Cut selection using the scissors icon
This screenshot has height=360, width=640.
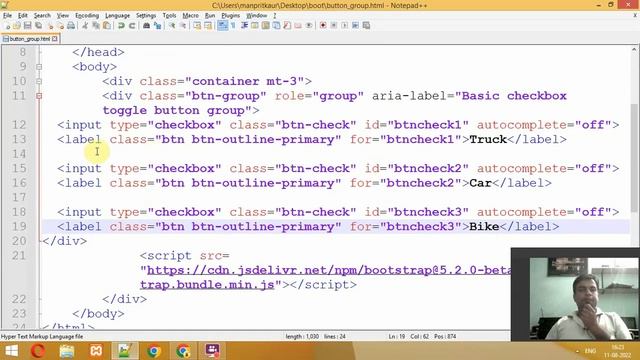click(85, 25)
